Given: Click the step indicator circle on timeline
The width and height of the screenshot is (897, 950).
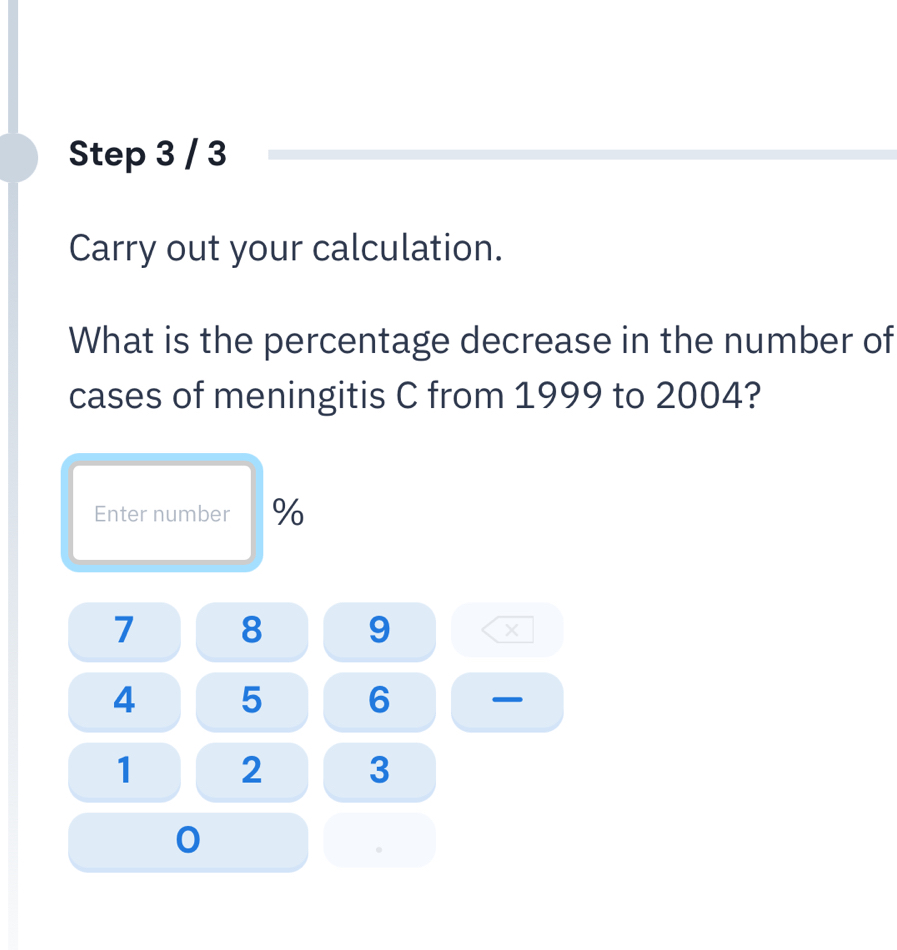Looking at the screenshot, I should [15, 157].
